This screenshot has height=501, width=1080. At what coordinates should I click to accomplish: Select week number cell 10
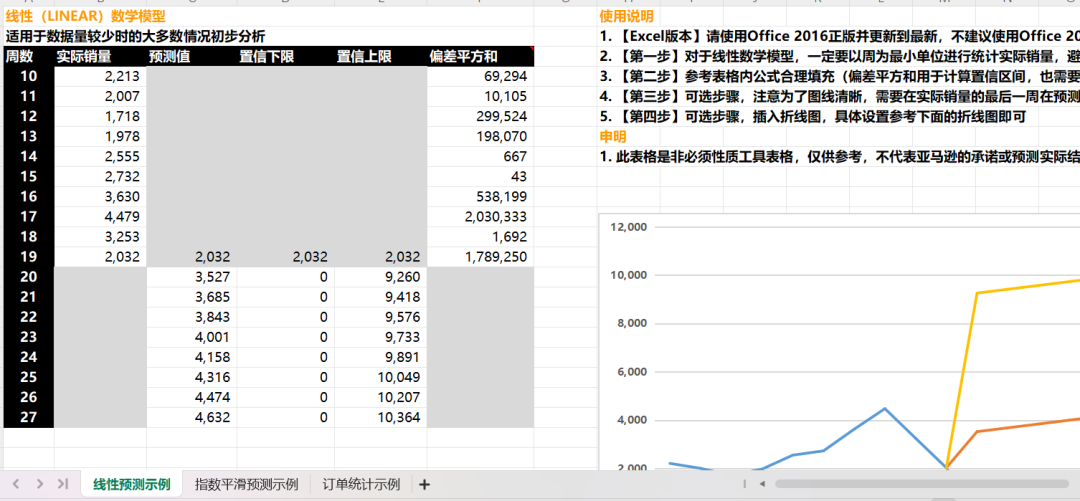click(x=29, y=76)
